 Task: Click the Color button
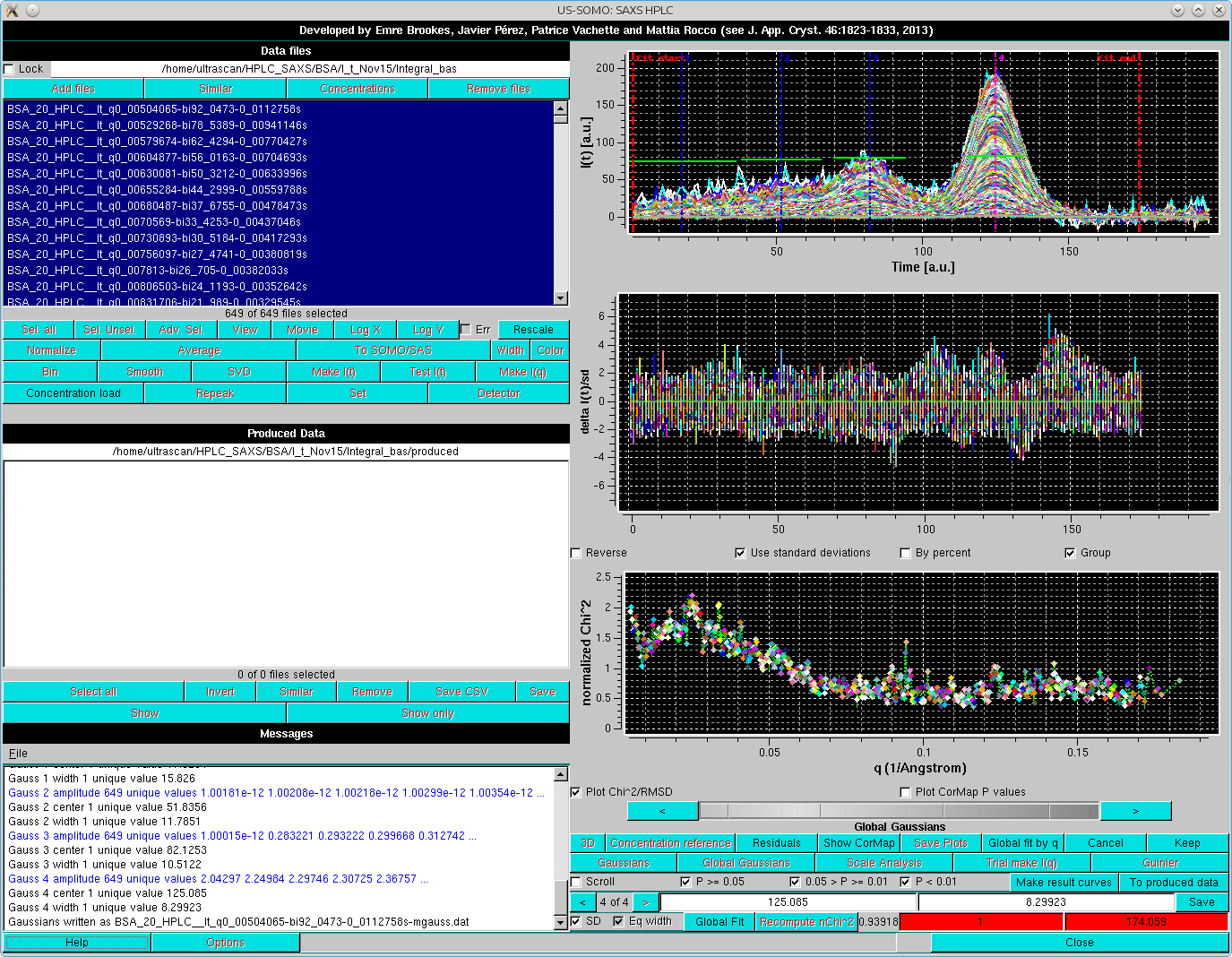click(x=550, y=350)
